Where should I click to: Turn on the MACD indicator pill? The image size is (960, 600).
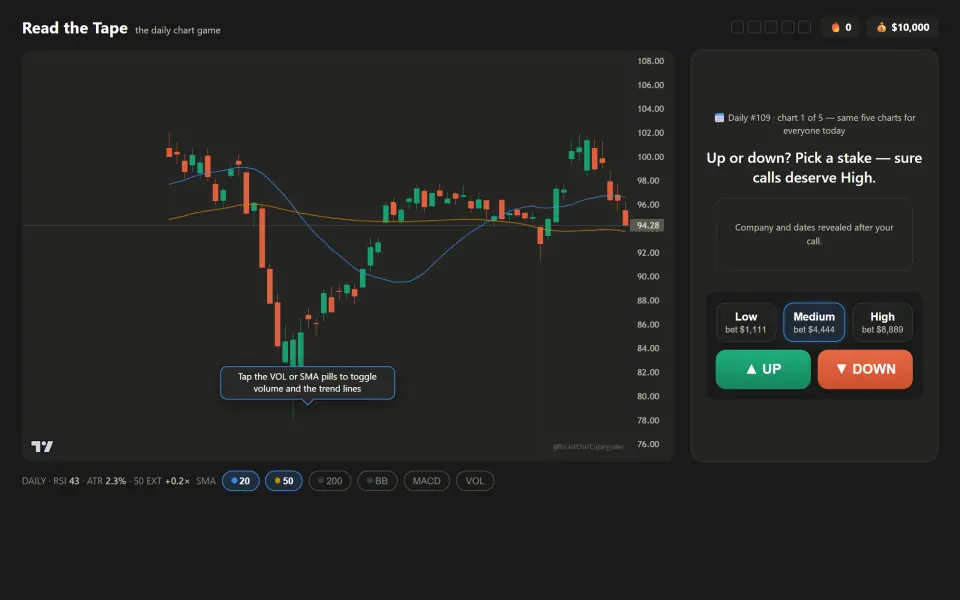point(427,481)
